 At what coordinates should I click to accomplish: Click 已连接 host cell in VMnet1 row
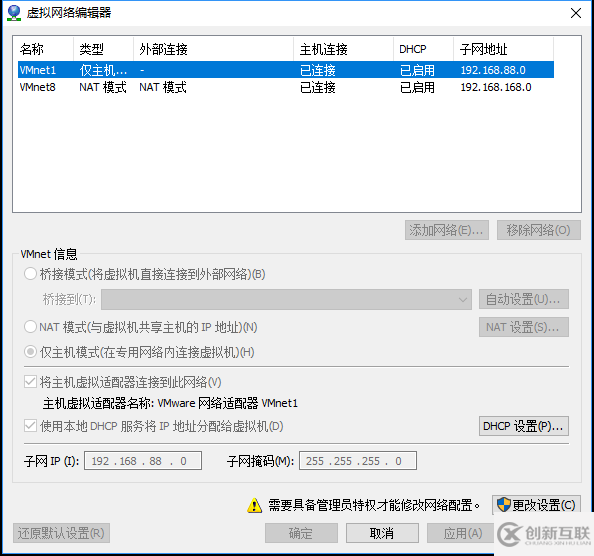[317, 70]
